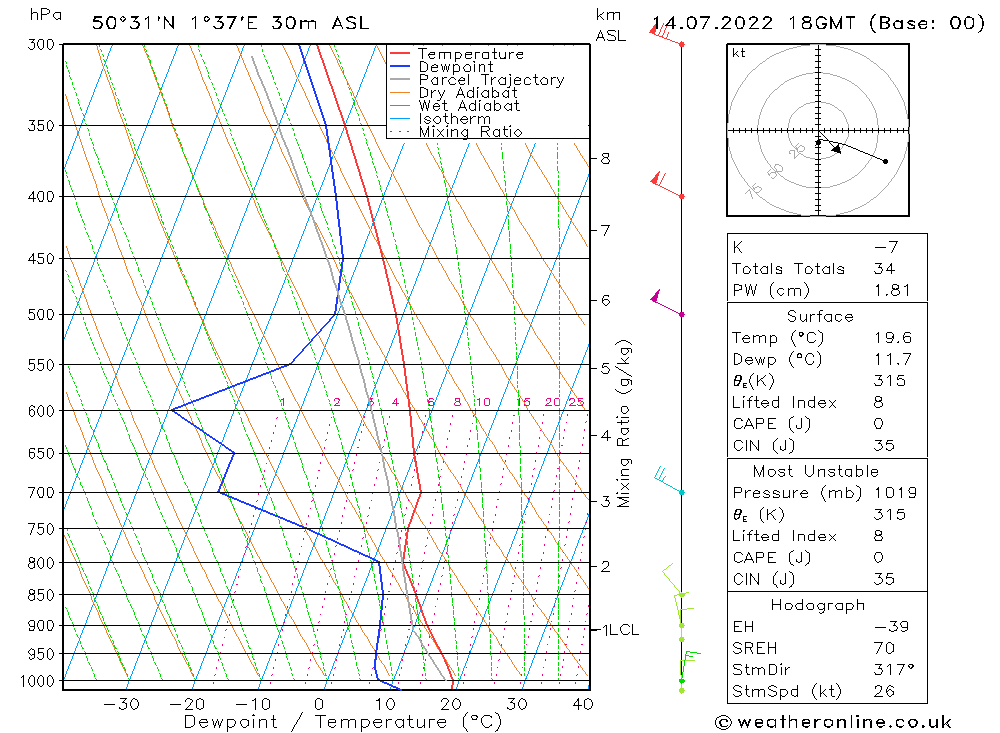Click the Mixing Ratio (g/kg) vertical axis title
The height and width of the screenshot is (733, 1000).
pyautogui.click(x=624, y=424)
